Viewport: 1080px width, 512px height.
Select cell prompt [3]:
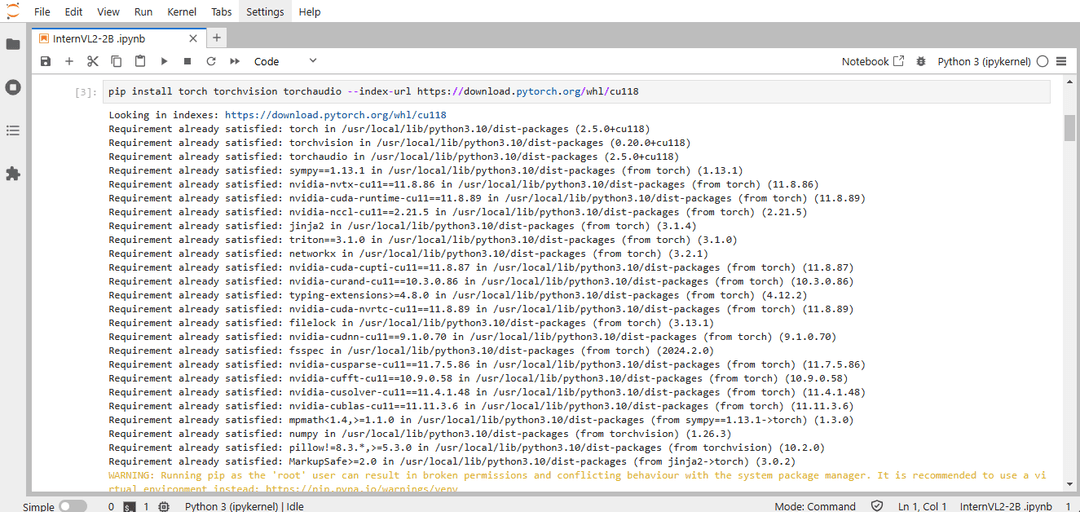point(86,92)
